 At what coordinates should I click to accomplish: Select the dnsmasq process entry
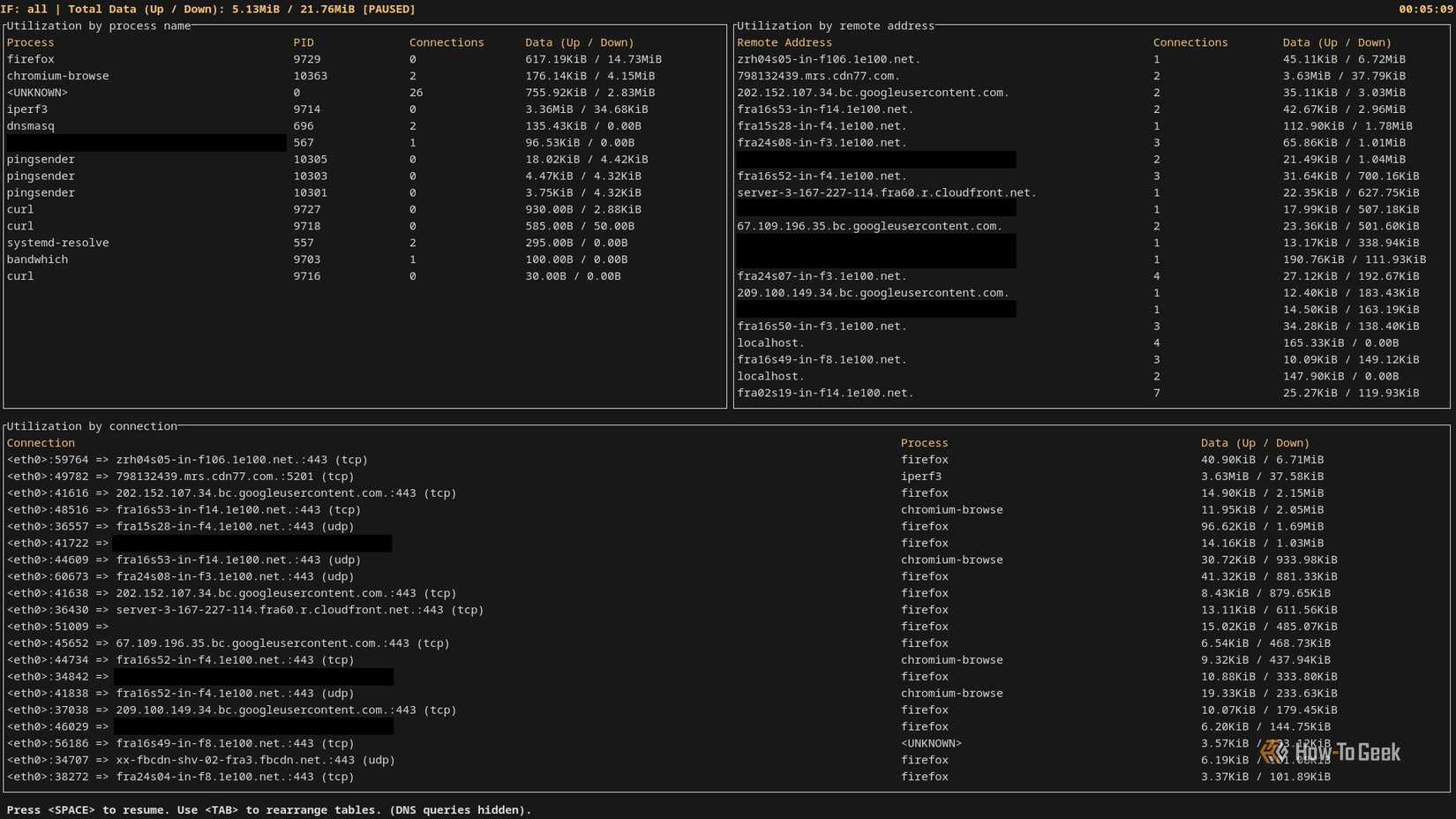30,125
